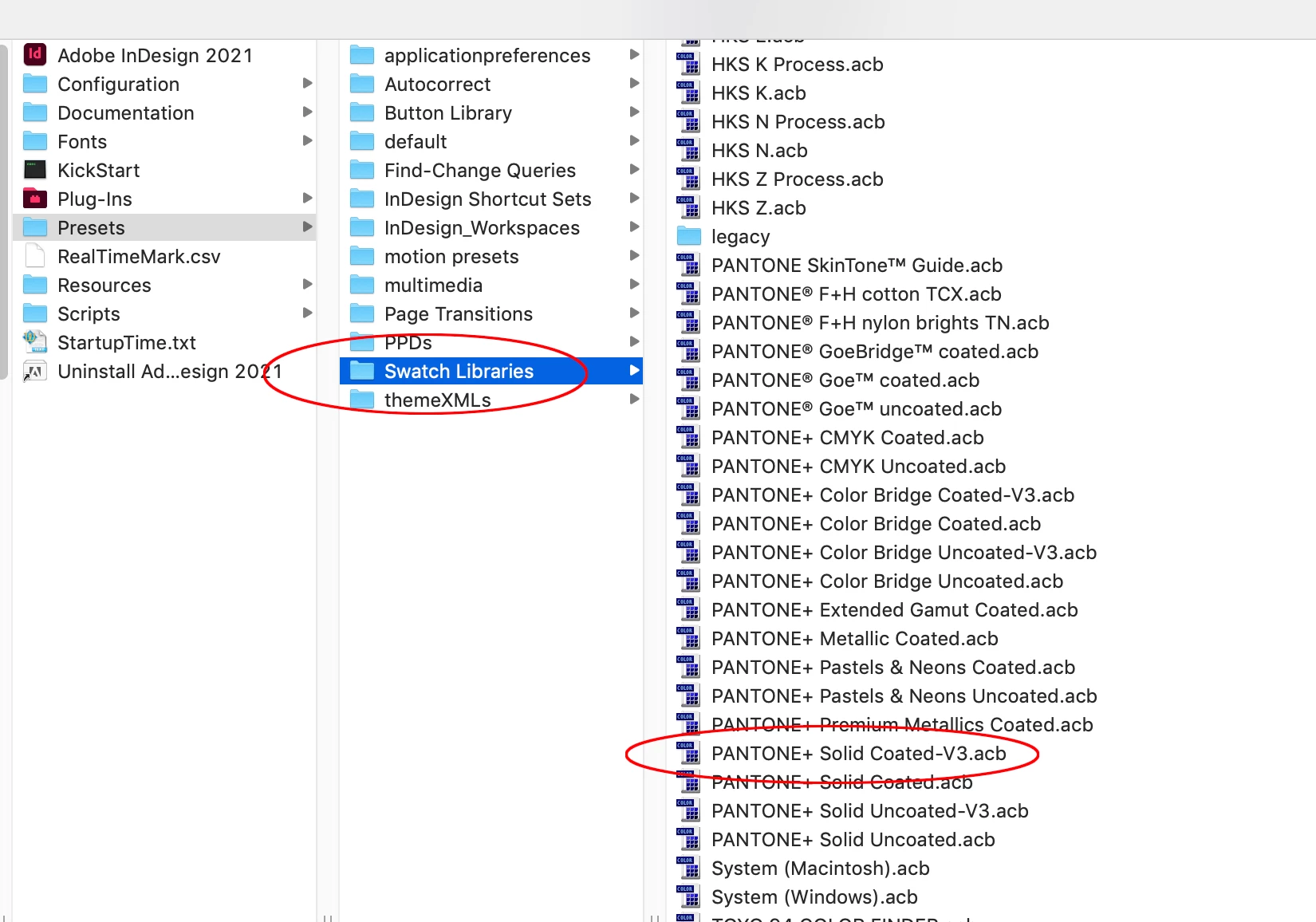Click the HKS Z.acb file icon
1316x922 pixels.
(x=689, y=208)
